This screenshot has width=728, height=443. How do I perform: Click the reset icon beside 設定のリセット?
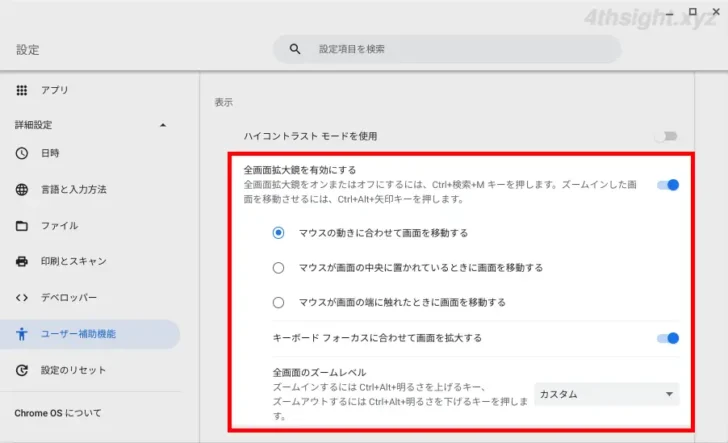(21, 370)
